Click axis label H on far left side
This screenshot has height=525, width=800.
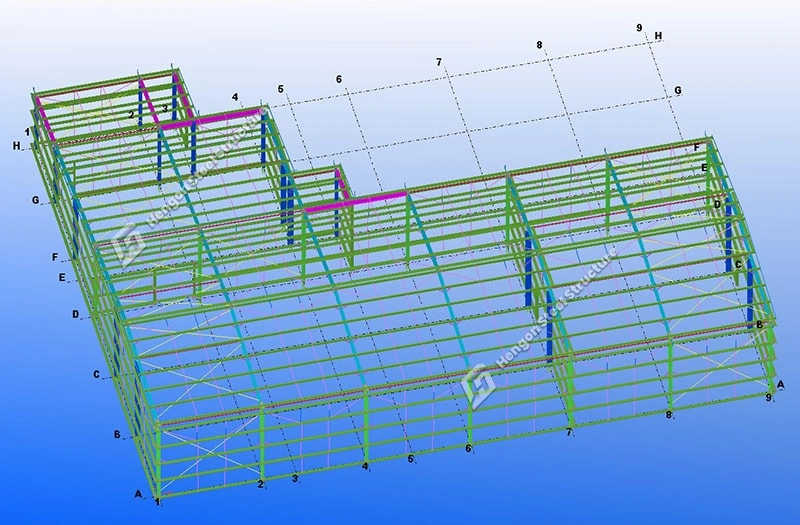(x=17, y=146)
